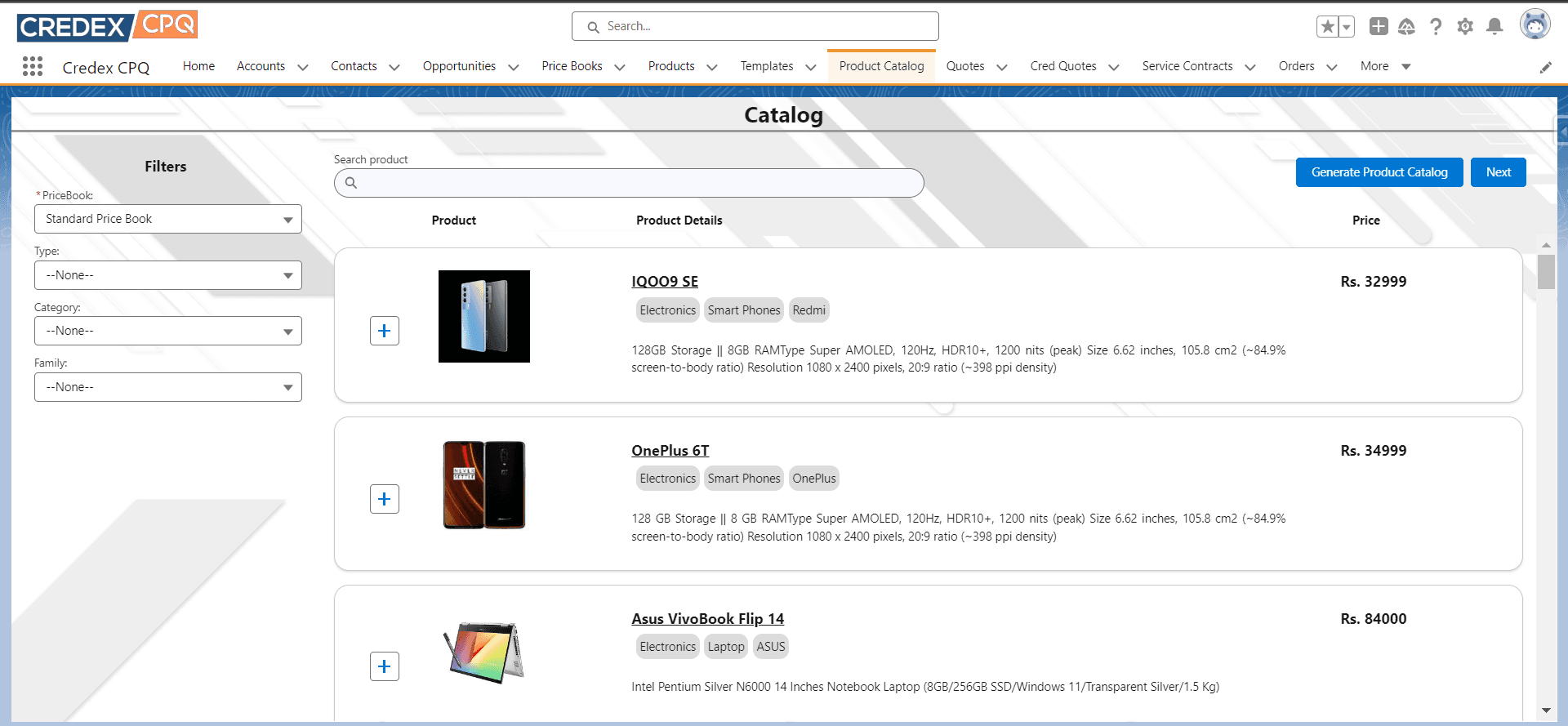Expand the Service Contracts tab chevron

coord(1250,67)
